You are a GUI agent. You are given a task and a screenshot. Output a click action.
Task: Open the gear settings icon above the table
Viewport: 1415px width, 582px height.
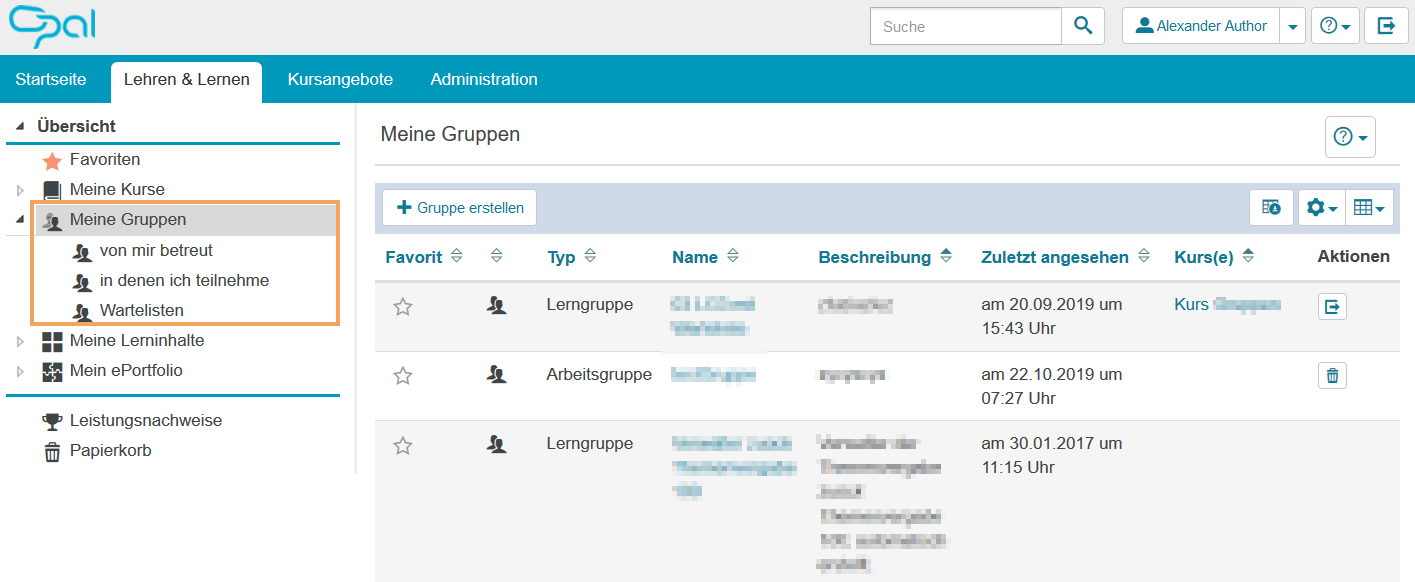(x=1319, y=207)
